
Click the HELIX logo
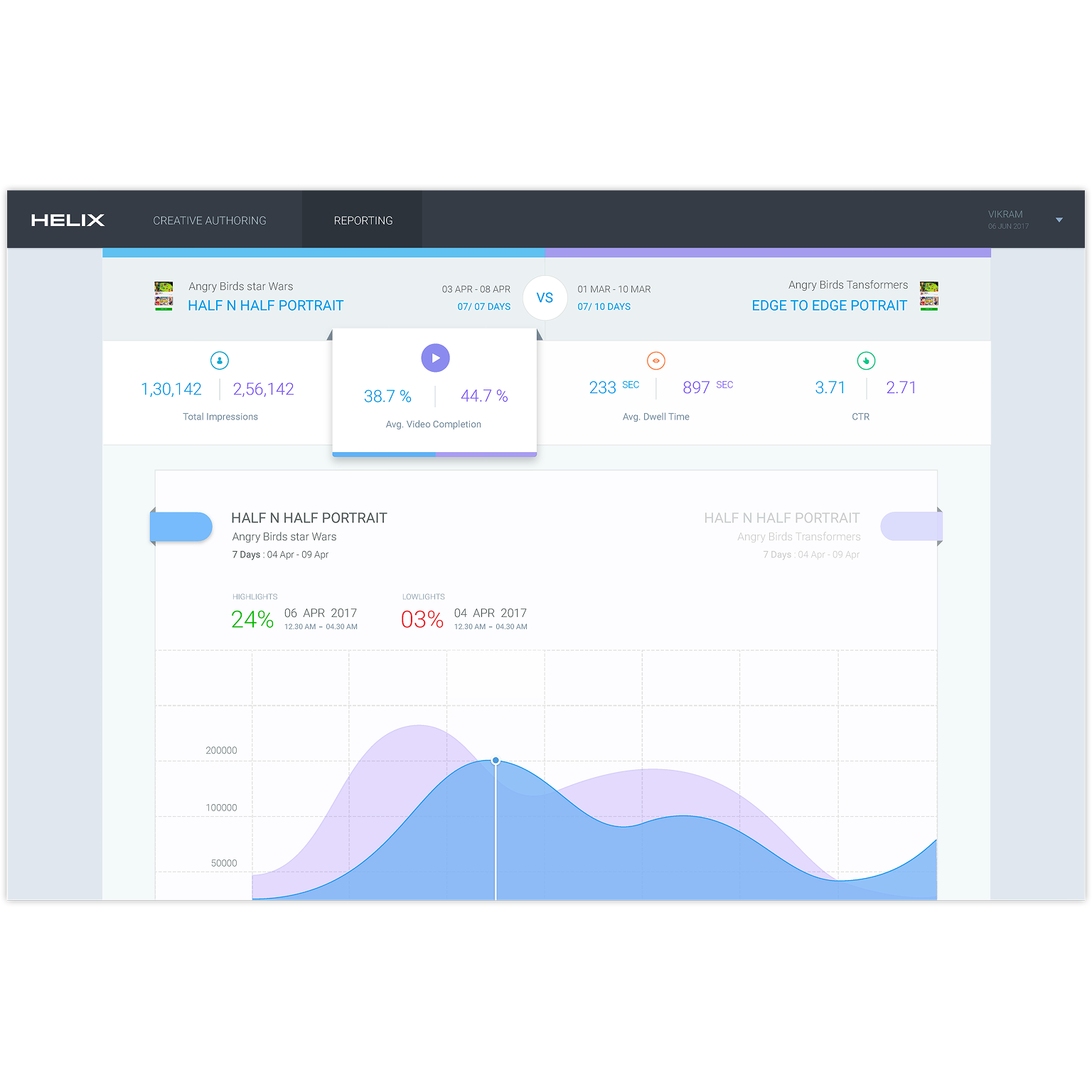click(68, 220)
